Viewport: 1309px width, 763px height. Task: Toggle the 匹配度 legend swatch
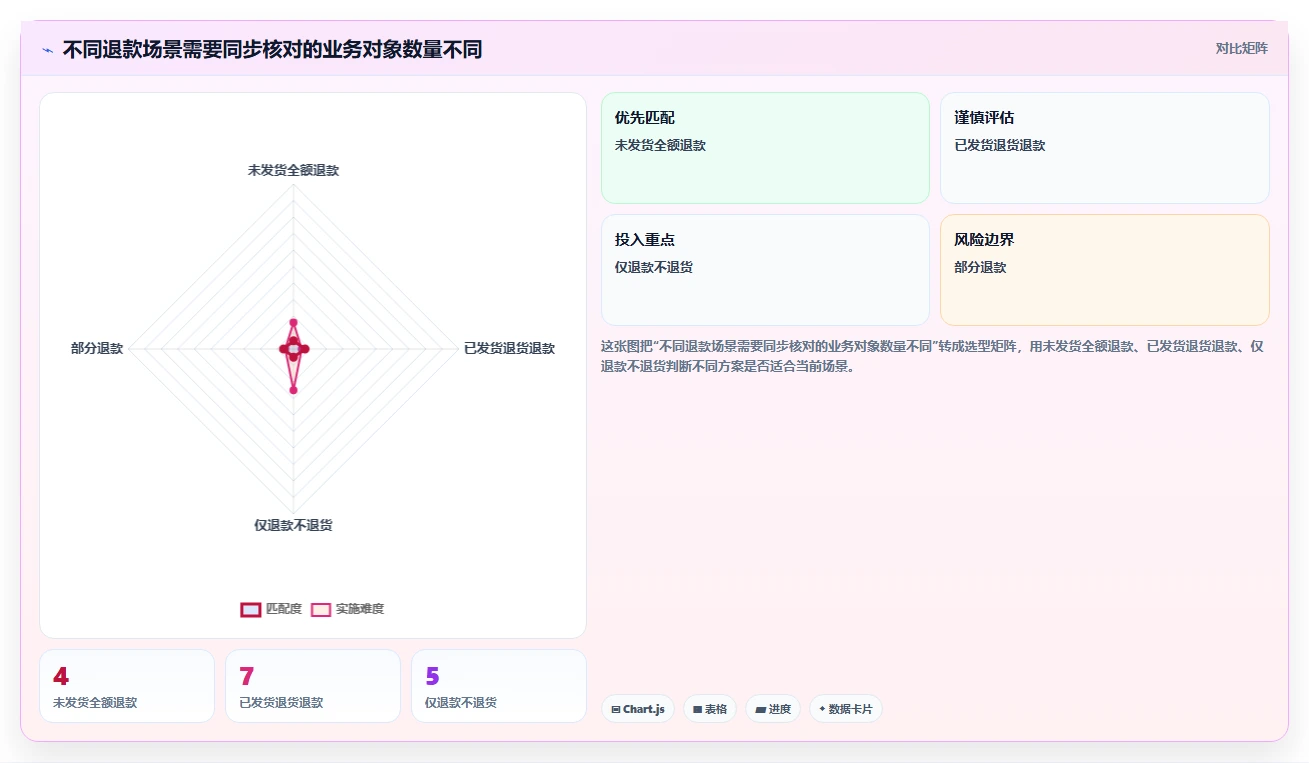tap(251, 609)
